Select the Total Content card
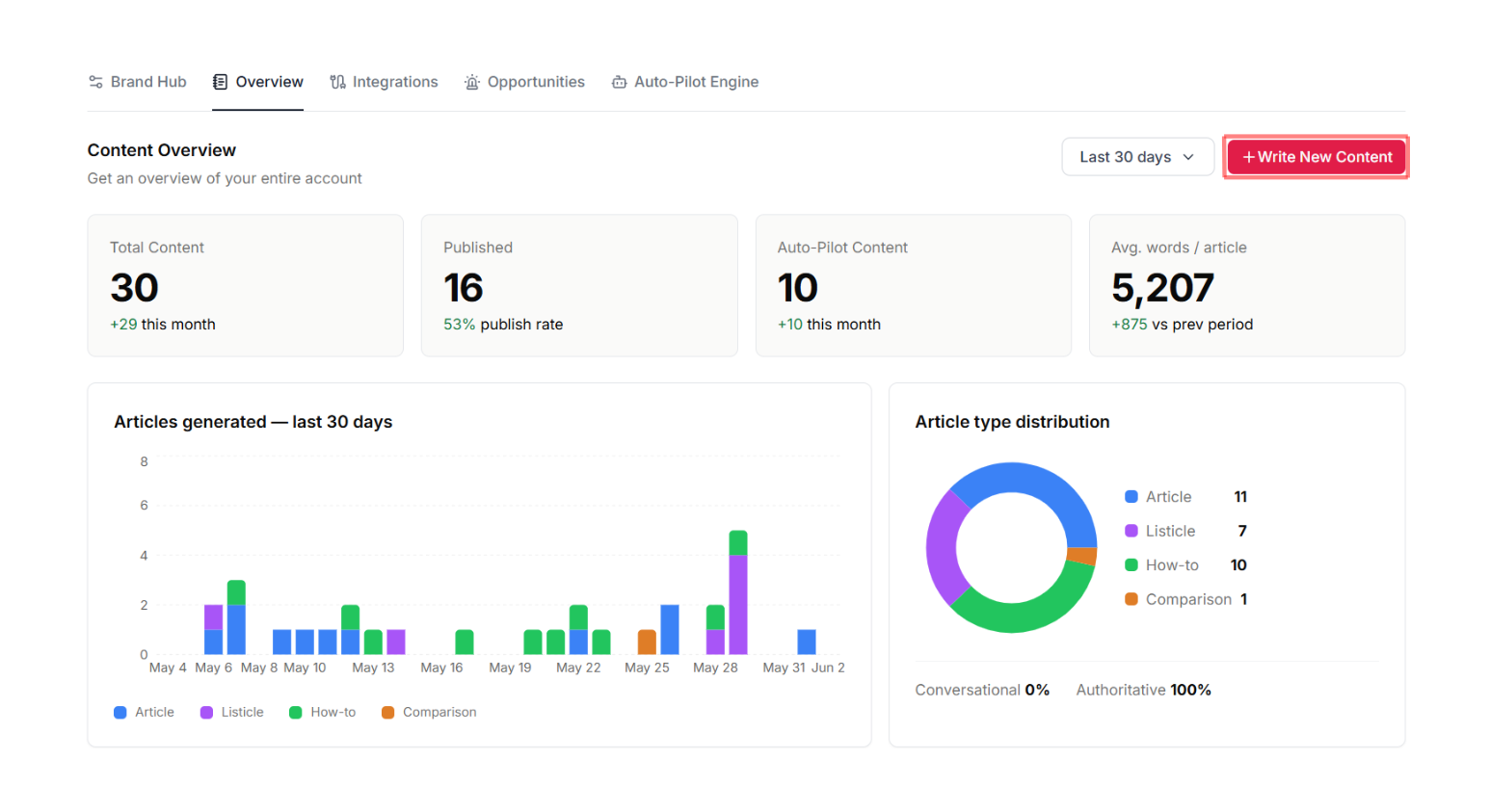1490x812 pixels. pos(246,285)
